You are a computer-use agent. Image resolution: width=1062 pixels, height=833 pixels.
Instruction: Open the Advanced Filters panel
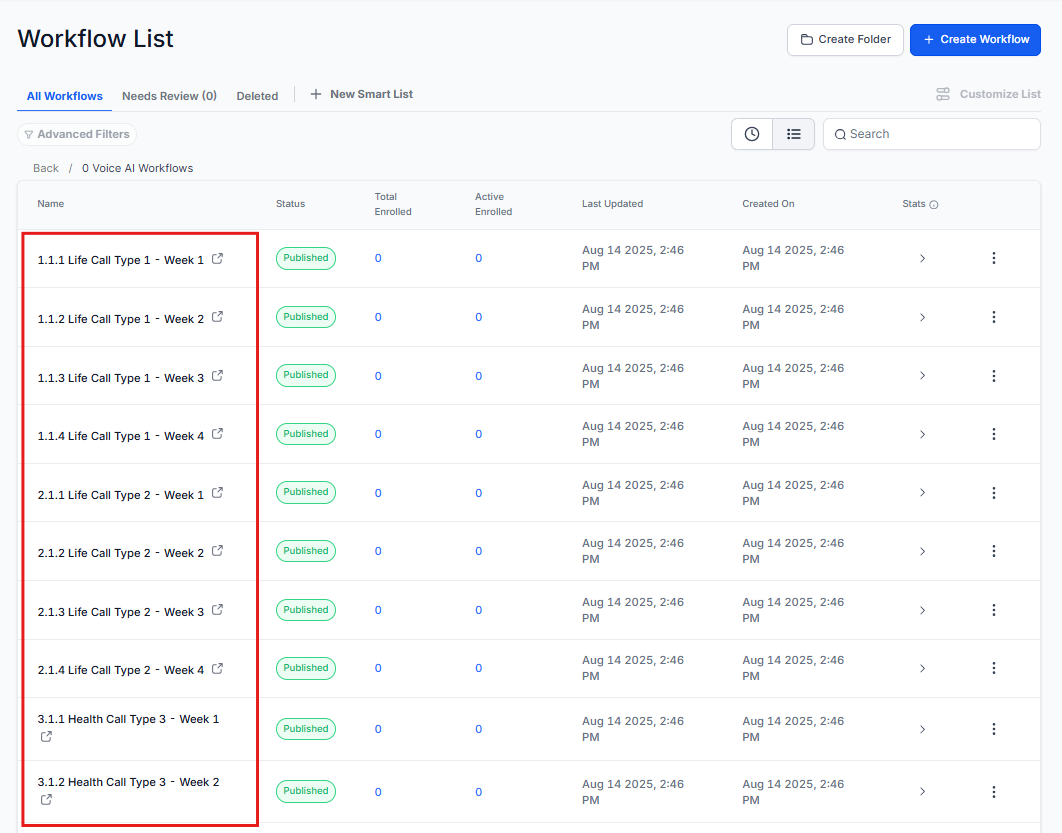[77, 134]
